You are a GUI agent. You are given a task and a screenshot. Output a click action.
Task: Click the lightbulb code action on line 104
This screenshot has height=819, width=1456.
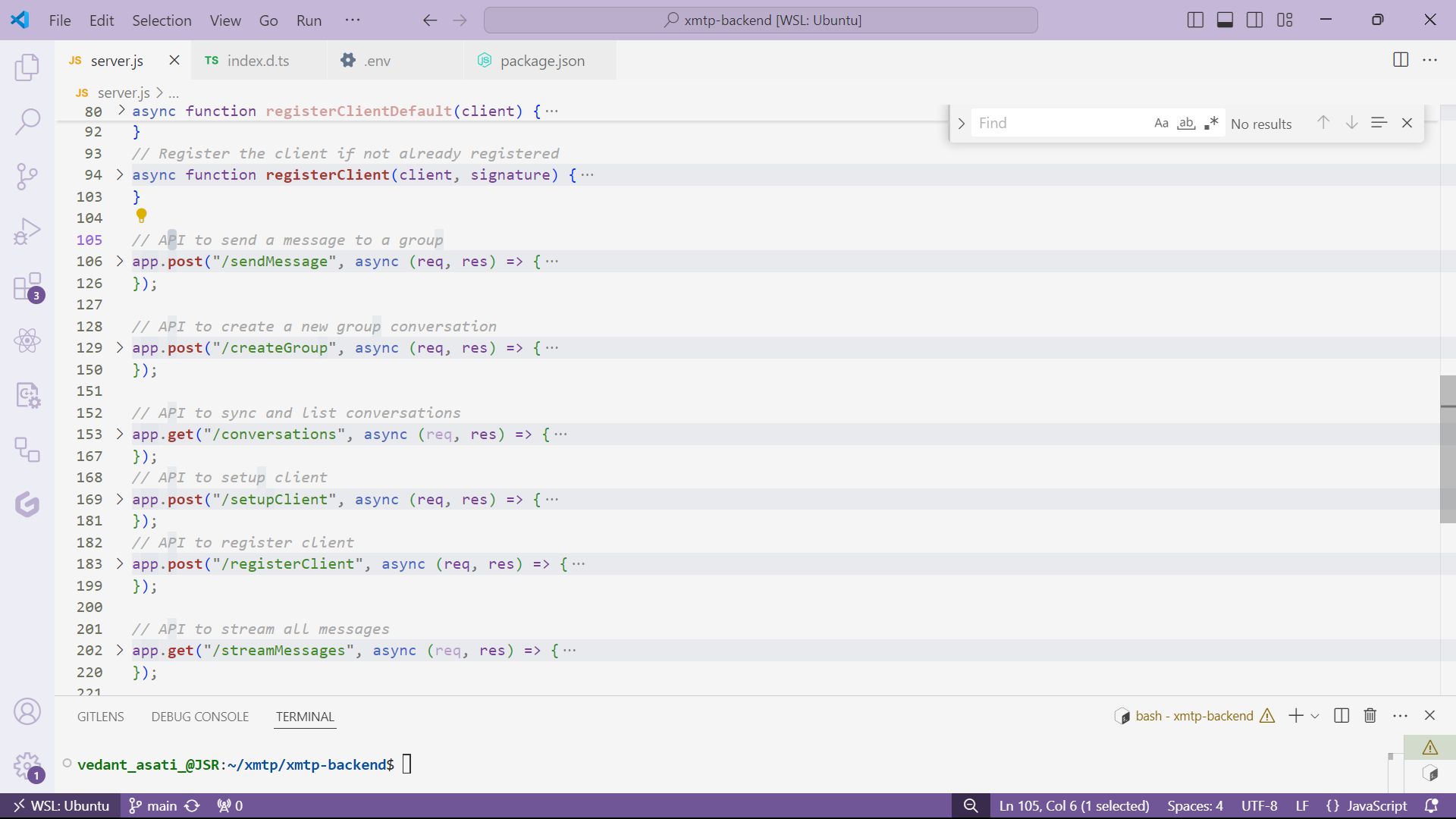[x=141, y=216]
